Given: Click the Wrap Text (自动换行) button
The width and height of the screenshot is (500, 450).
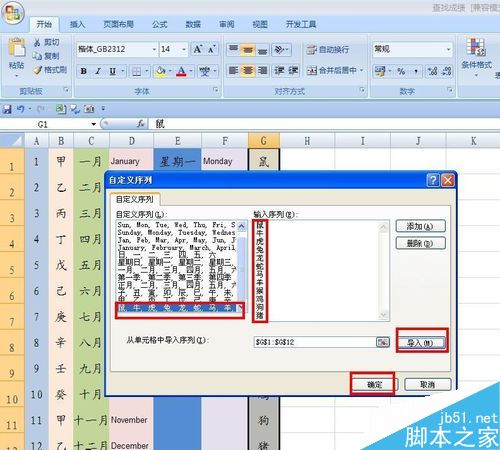Looking at the screenshot, I should pos(328,50).
